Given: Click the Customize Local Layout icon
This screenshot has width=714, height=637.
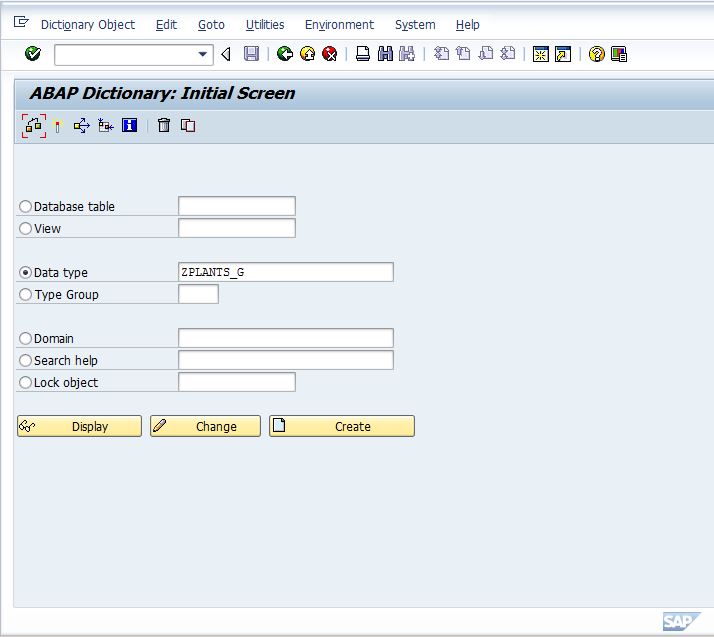Looking at the screenshot, I should click(x=619, y=54).
